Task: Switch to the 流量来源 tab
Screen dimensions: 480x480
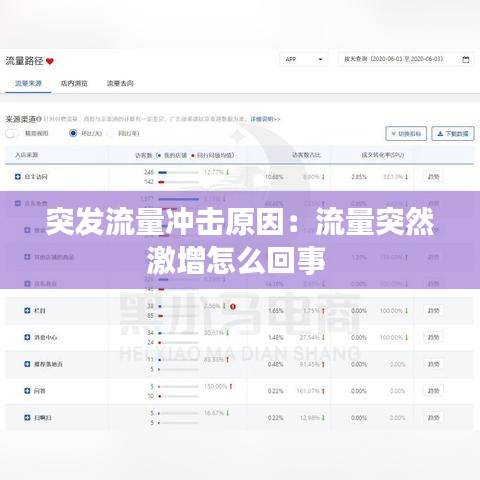Action: [x=28, y=83]
